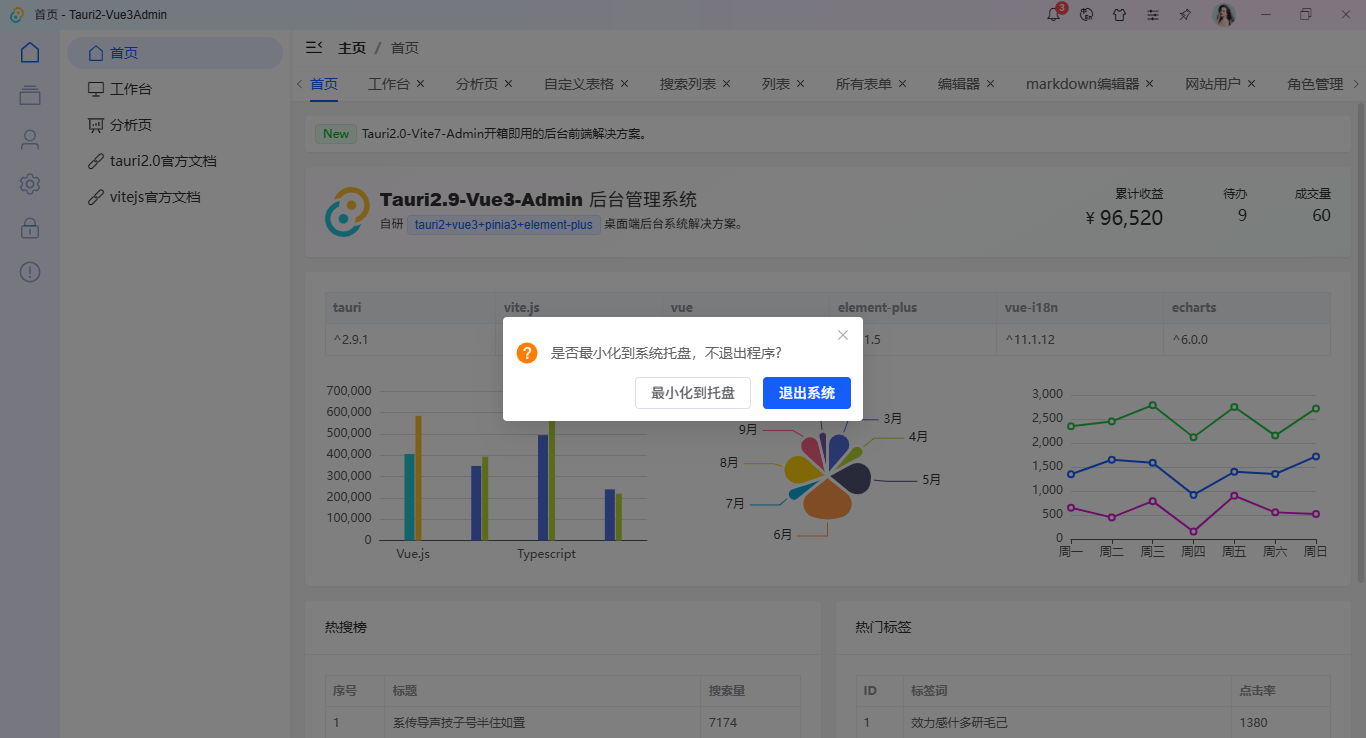Close the exit confirmation dialog
Image resolution: width=1366 pixels, height=738 pixels.
tap(843, 335)
